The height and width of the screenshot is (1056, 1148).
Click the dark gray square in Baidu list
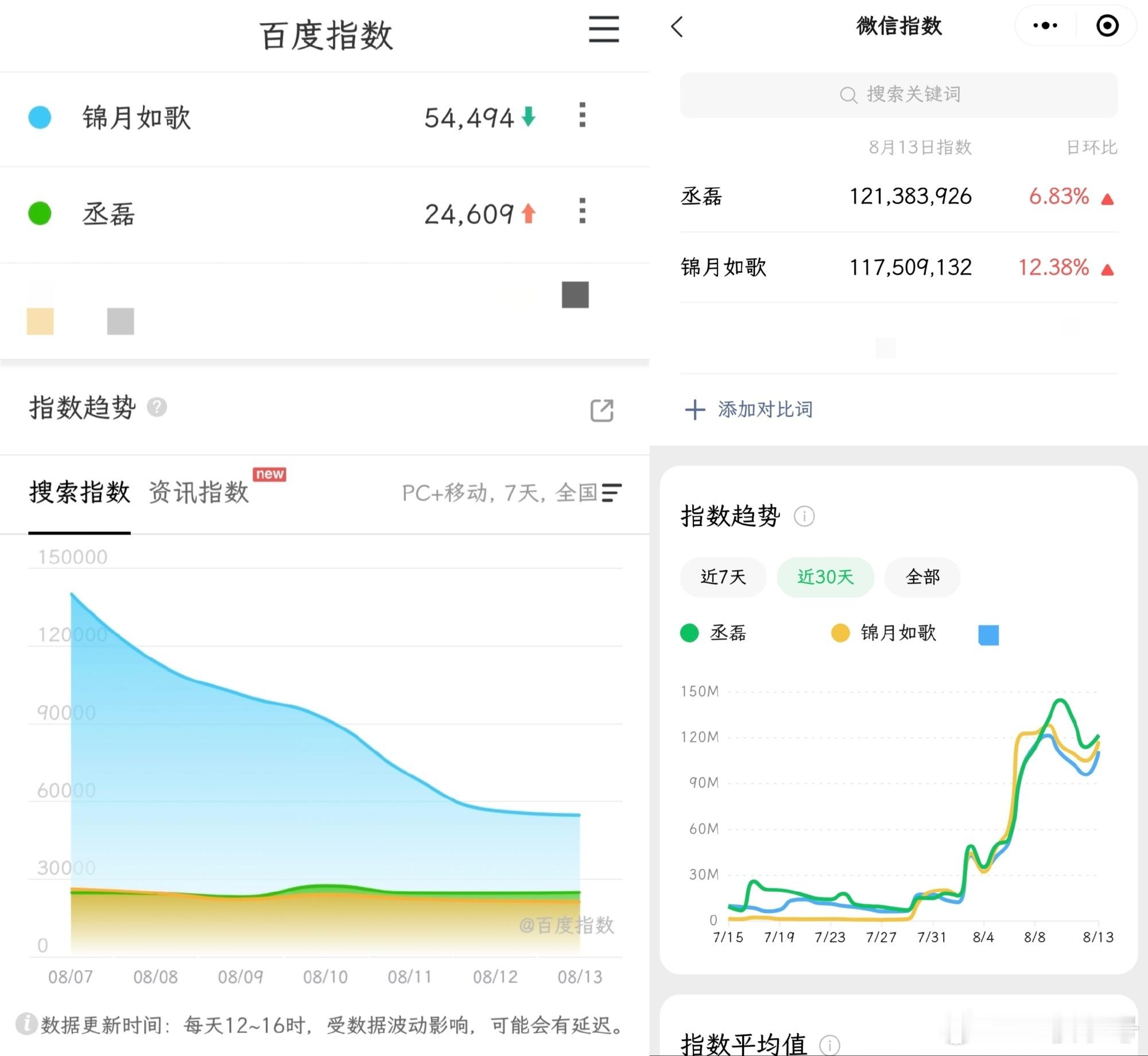(575, 295)
